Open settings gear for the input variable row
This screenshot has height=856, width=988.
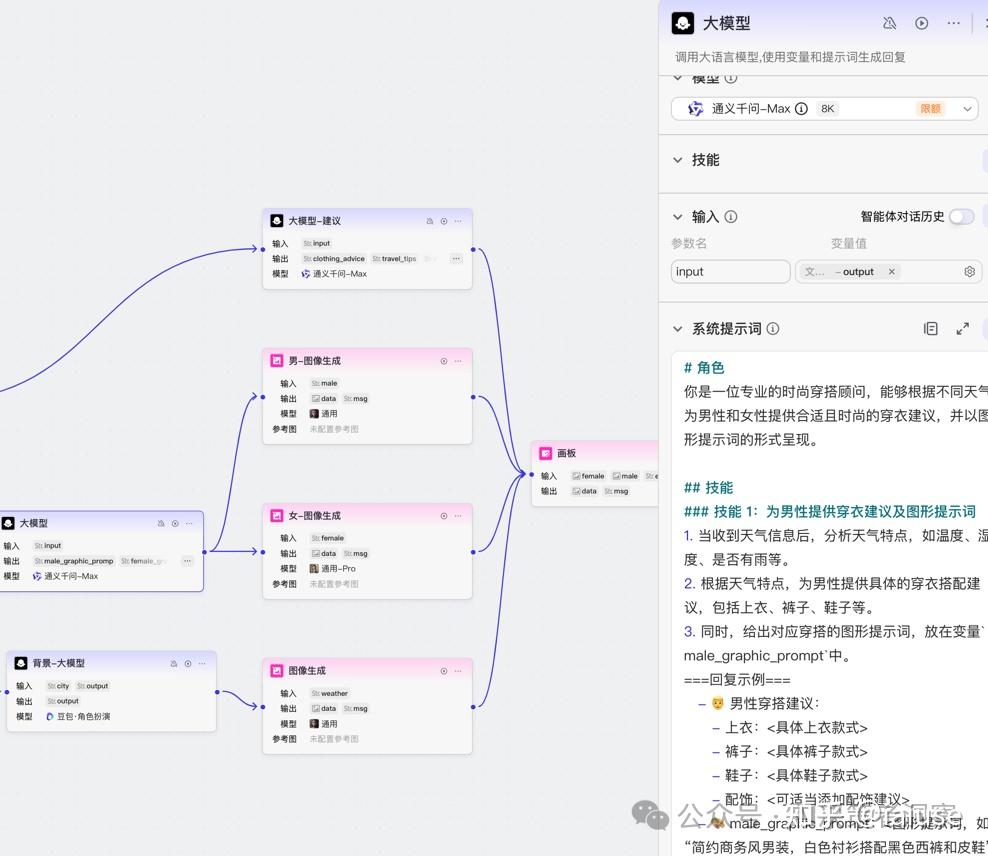[970, 271]
